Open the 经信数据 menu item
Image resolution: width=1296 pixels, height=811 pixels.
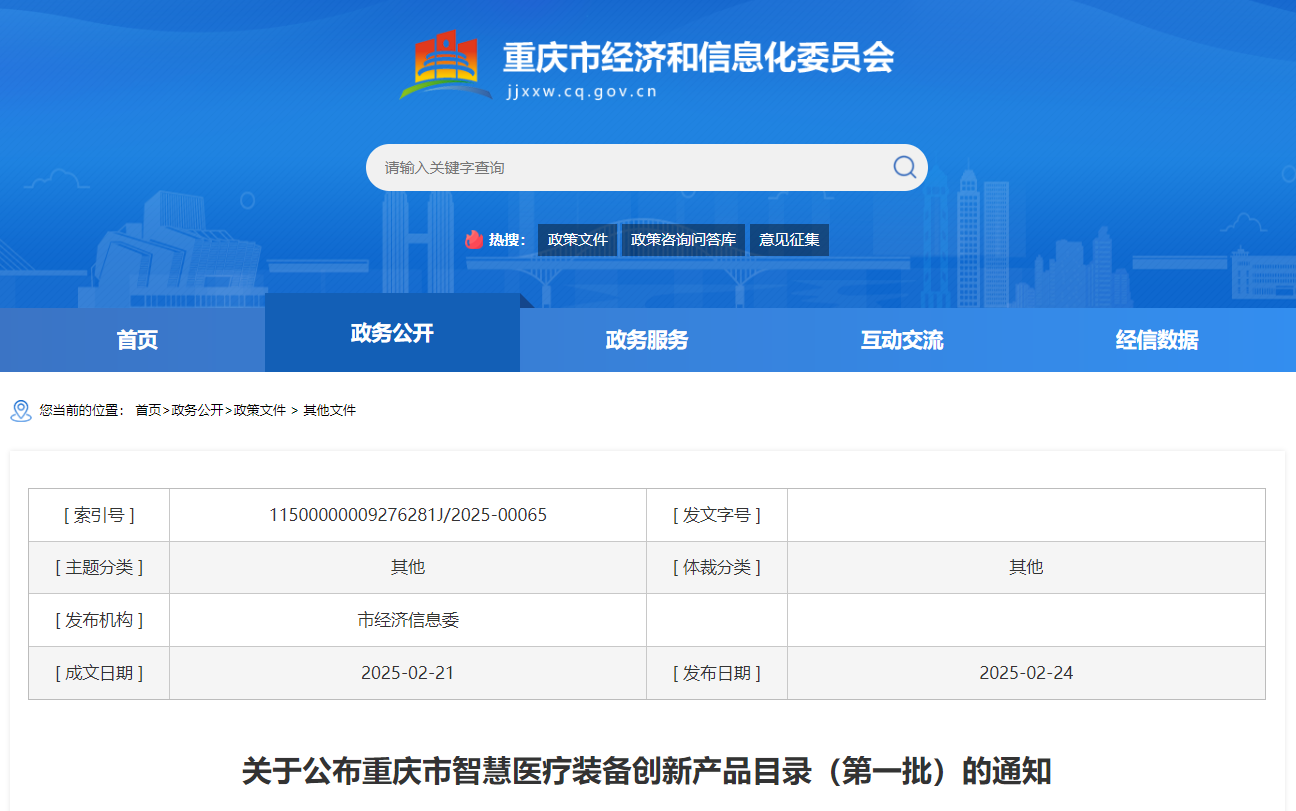click(1155, 340)
